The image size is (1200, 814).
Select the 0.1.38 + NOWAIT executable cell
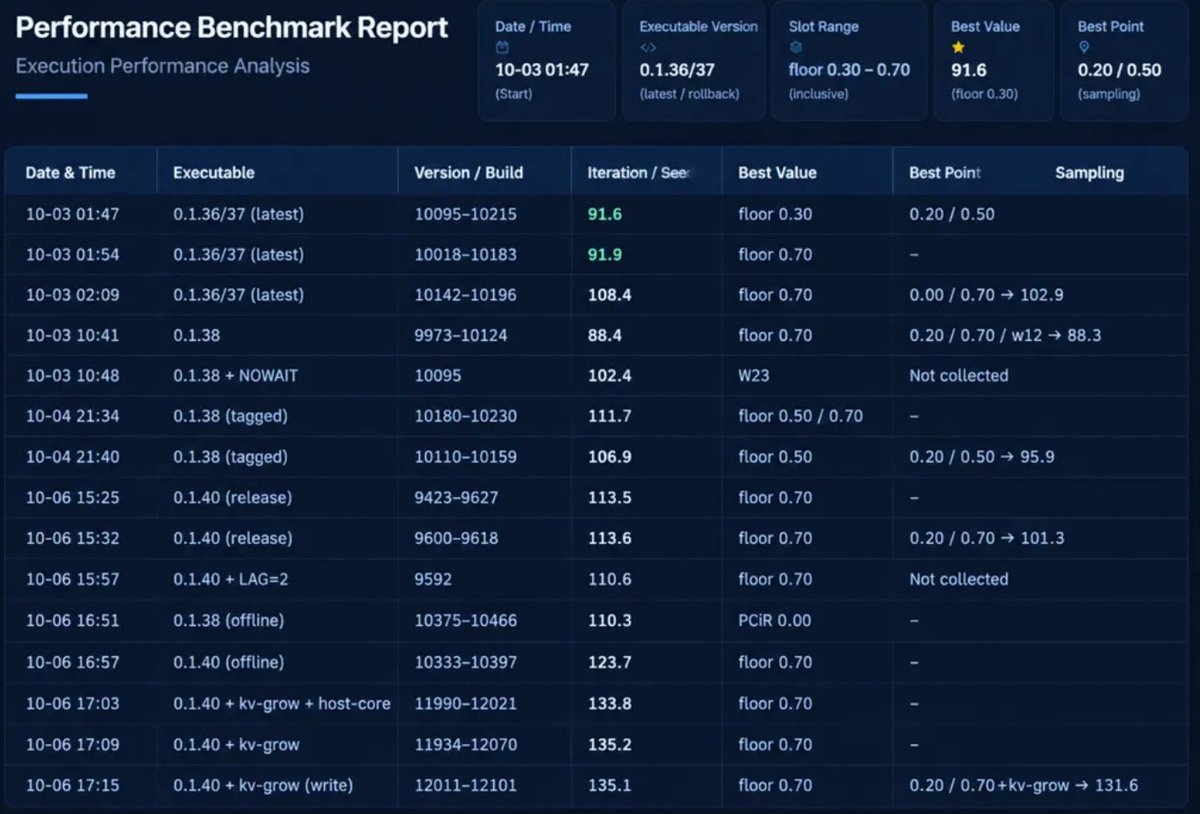point(238,376)
